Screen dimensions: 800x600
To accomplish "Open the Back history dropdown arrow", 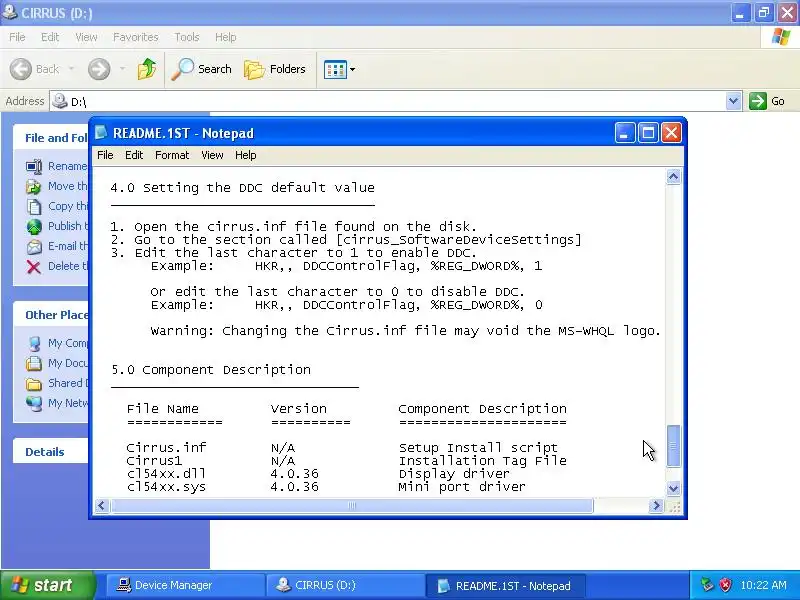I will click(71, 69).
